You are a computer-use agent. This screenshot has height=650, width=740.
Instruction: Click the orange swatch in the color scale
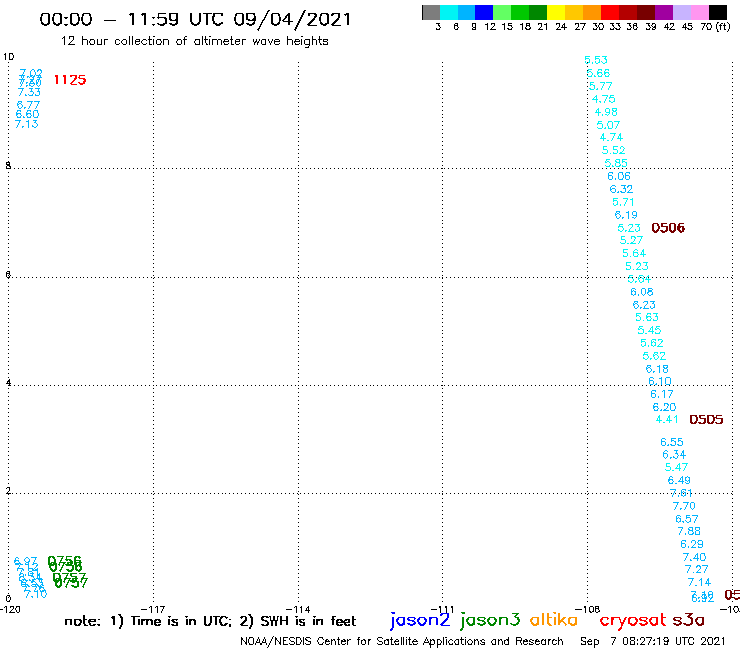pyautogui.click(x=592, y=12)
